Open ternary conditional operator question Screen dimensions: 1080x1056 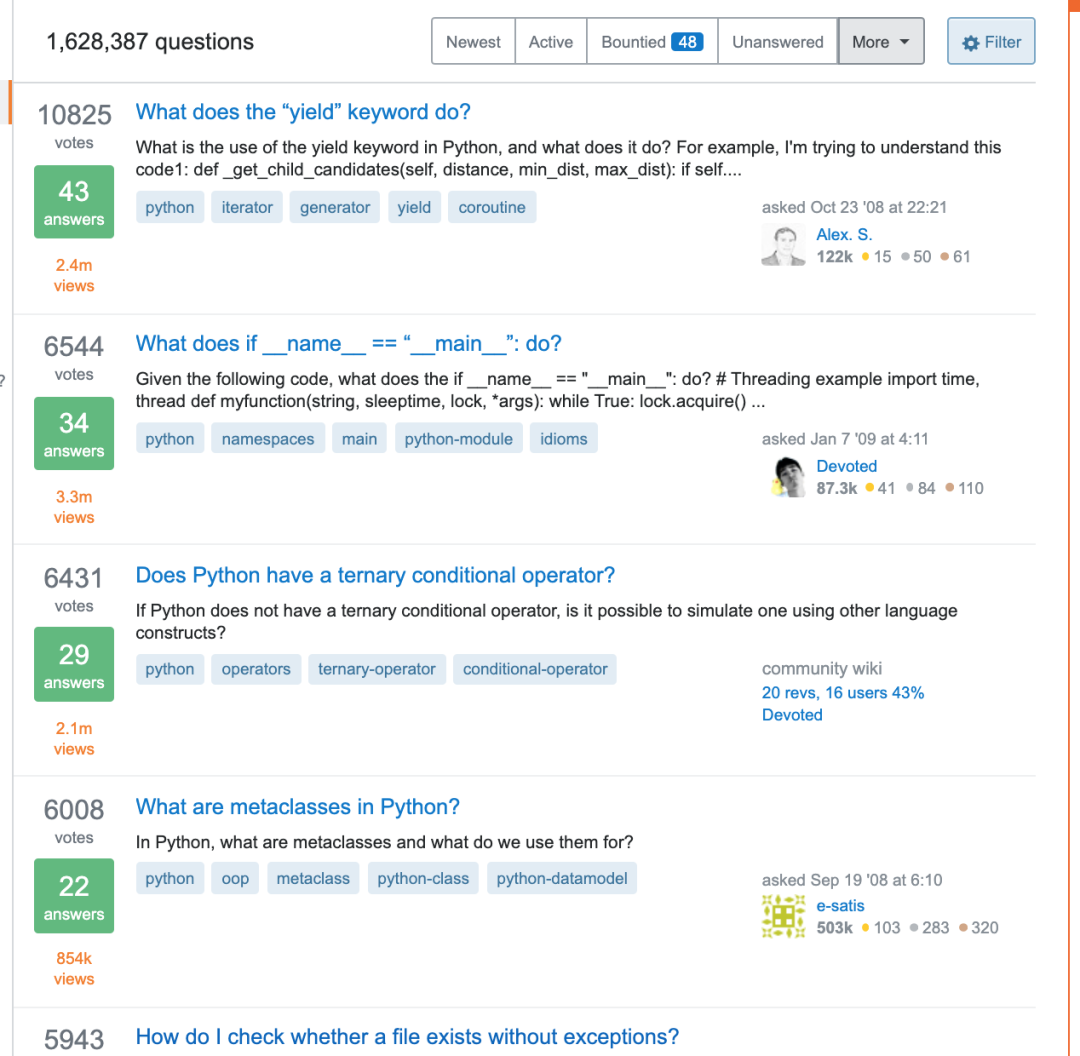click(x=375, y=574)
